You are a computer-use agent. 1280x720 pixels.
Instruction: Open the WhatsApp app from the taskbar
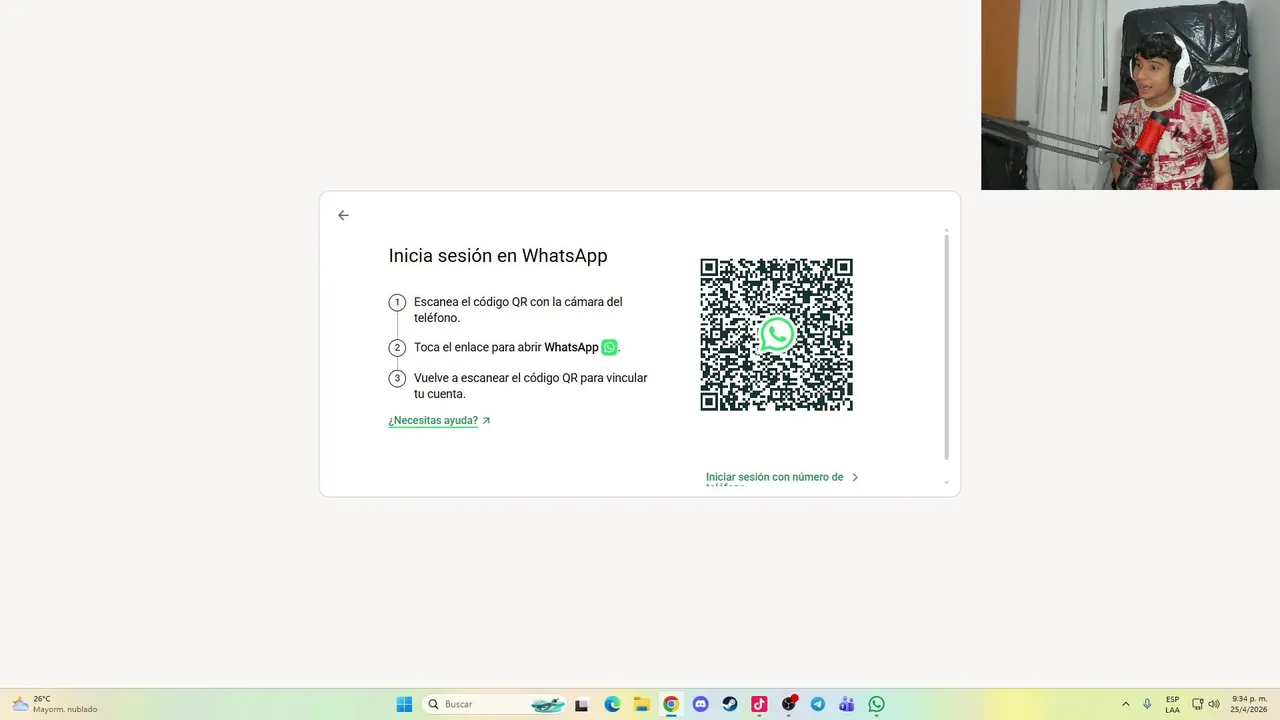point(877,704)
